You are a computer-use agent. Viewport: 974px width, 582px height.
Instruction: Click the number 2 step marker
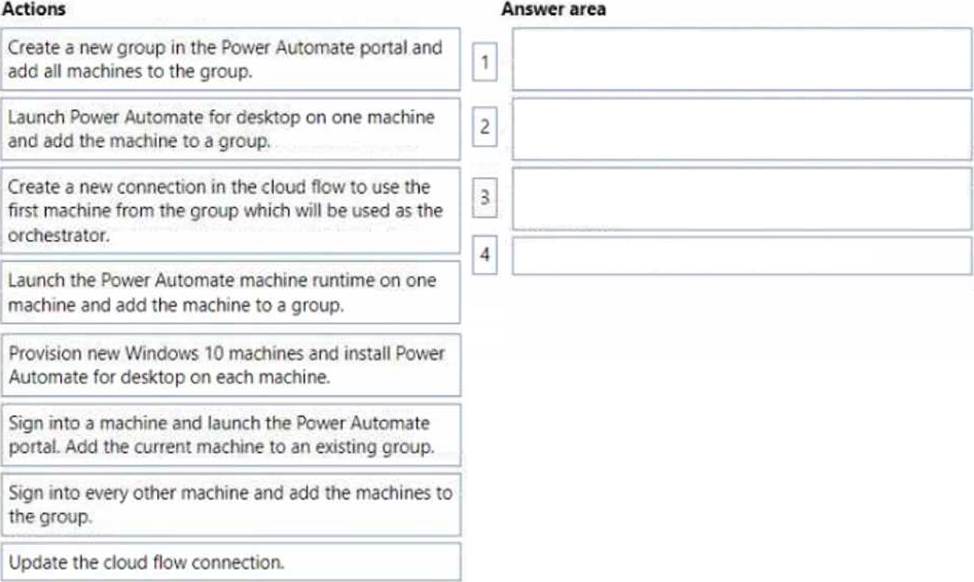(485, 127)
